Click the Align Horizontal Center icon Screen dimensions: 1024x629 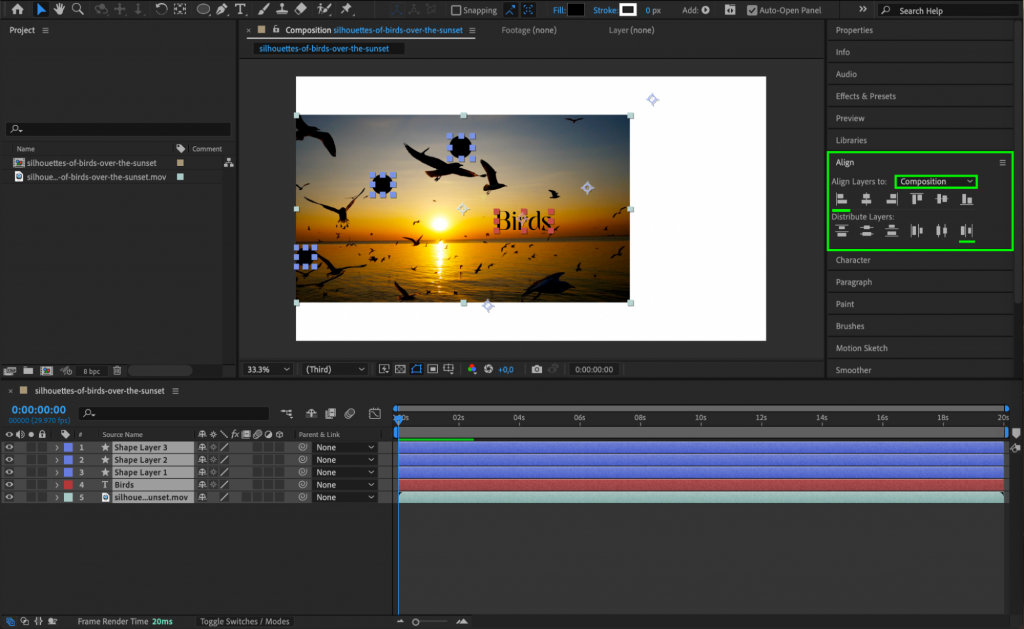pos(866,199)
